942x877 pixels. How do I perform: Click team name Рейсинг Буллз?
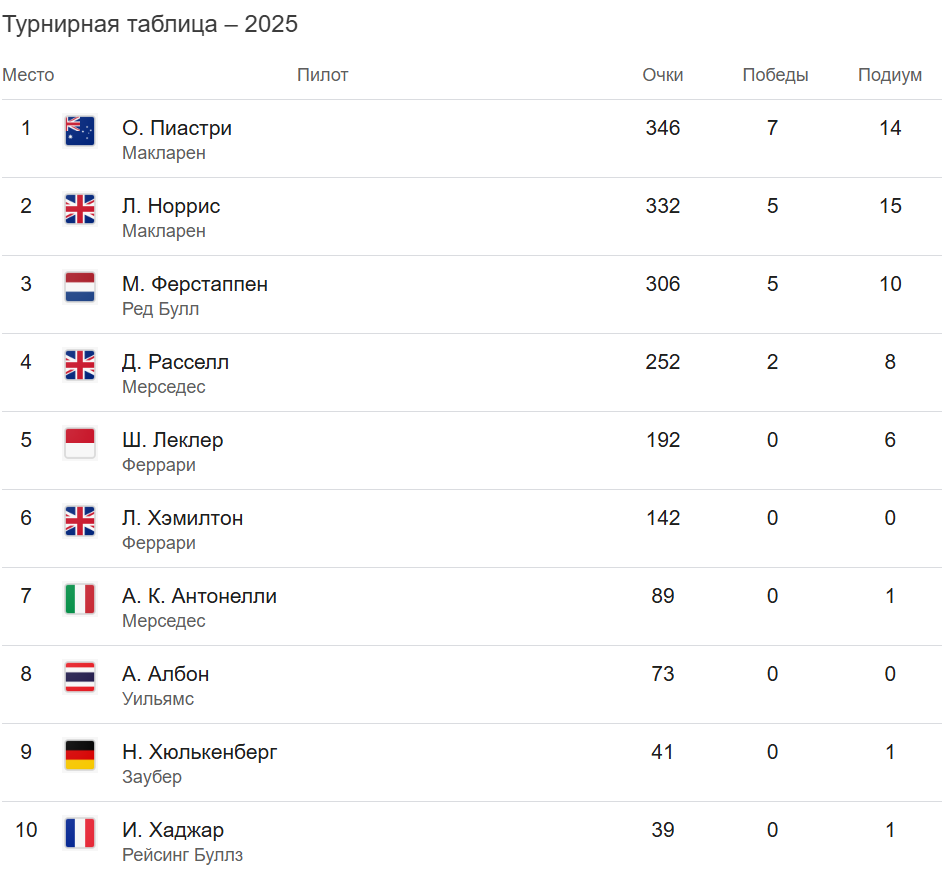[182, 855]
